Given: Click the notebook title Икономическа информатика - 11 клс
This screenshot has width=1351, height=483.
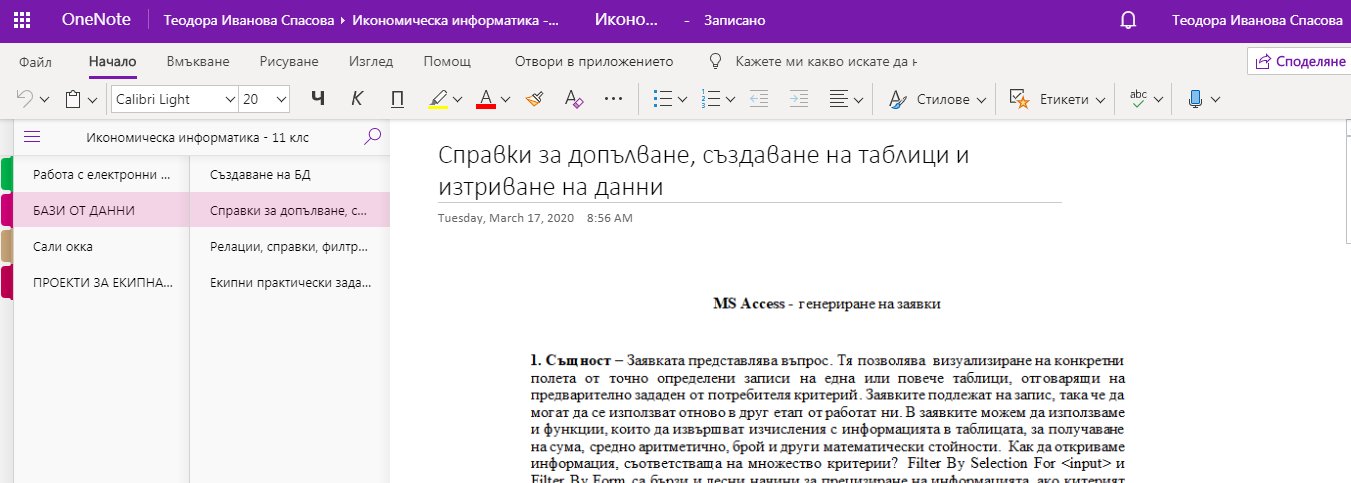Looking at the screenshot, I should [197, 137].
